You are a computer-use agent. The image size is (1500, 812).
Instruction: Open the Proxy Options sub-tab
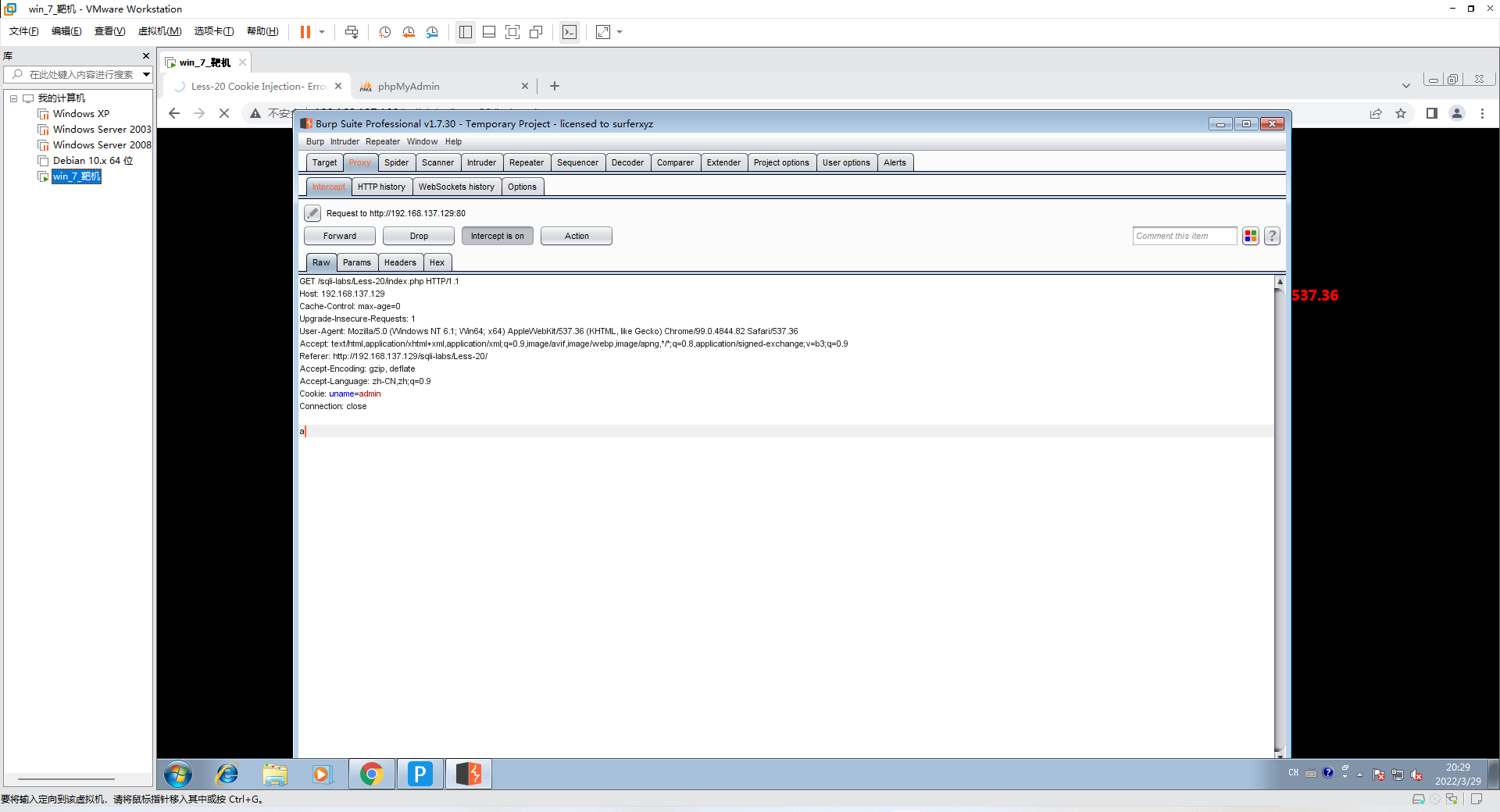pyautogui.click(x=522, y=187)
